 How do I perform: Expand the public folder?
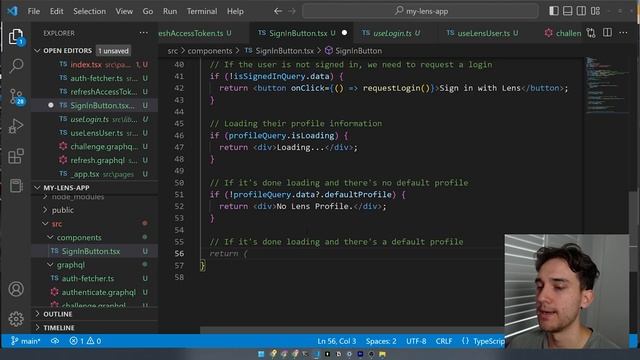tap(62, 210)
